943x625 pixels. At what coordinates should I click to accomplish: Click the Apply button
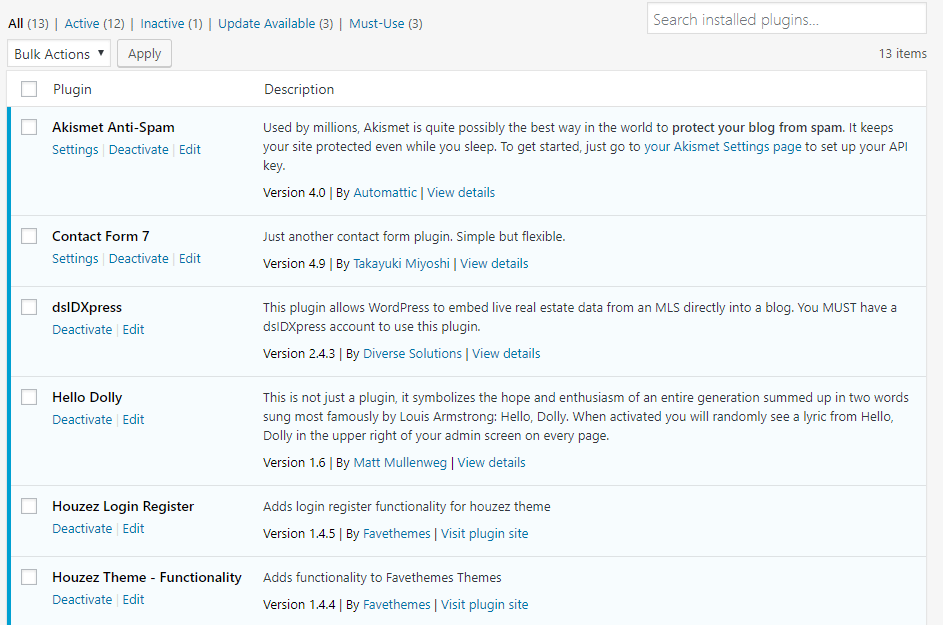click(144, 54)
